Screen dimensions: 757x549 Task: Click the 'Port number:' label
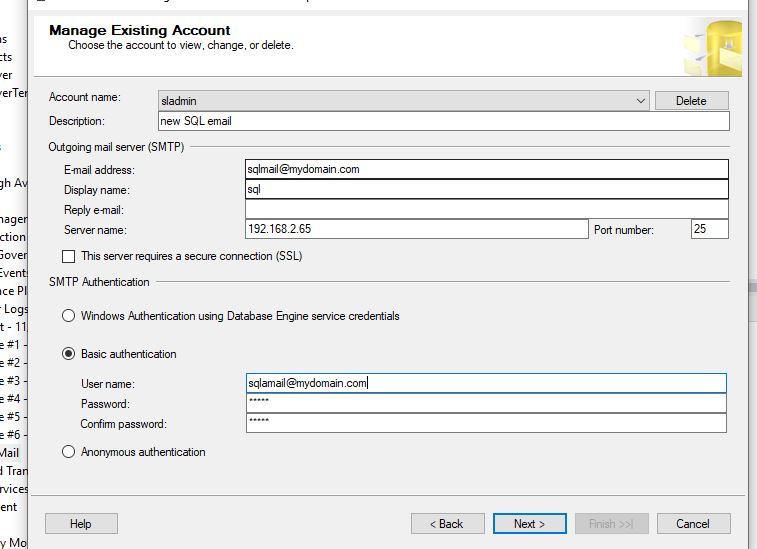tap(624, 230)
